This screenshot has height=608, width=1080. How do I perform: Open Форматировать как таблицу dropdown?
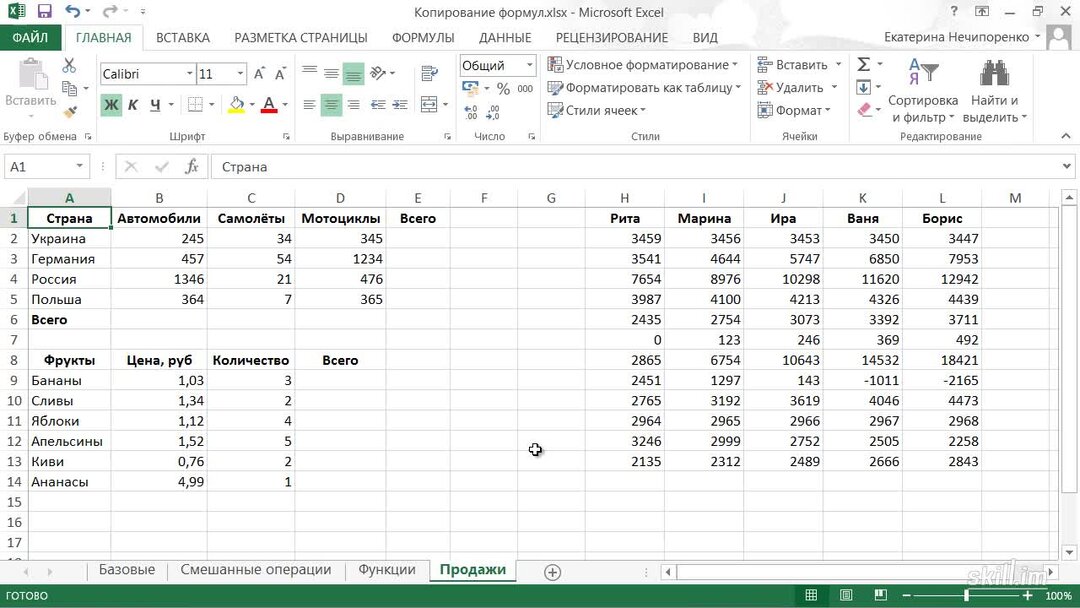coord(644,87)
